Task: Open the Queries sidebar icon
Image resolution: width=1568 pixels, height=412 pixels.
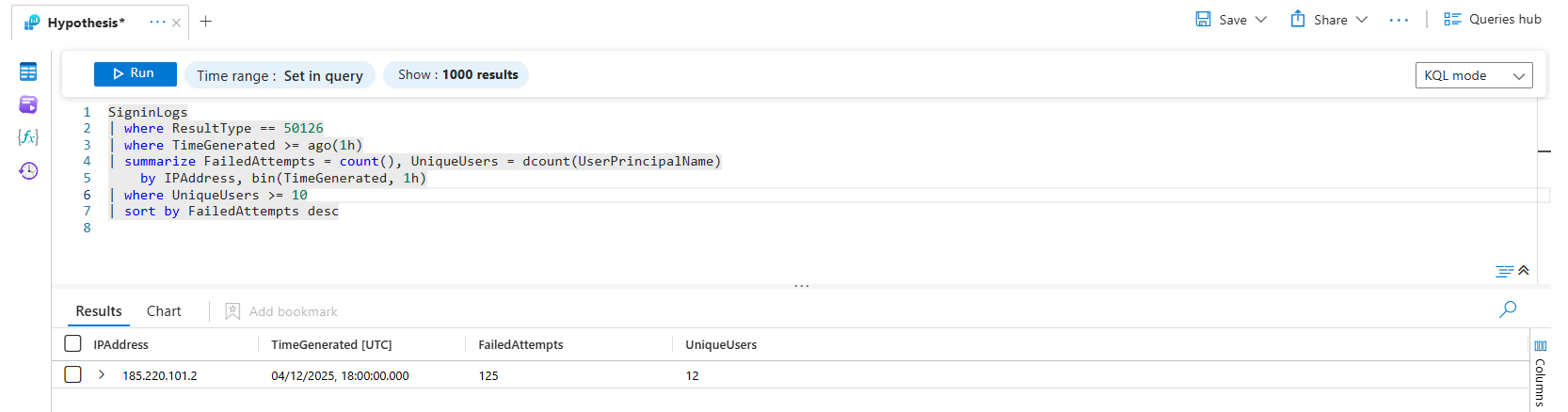Action: (x=28, y=104)
